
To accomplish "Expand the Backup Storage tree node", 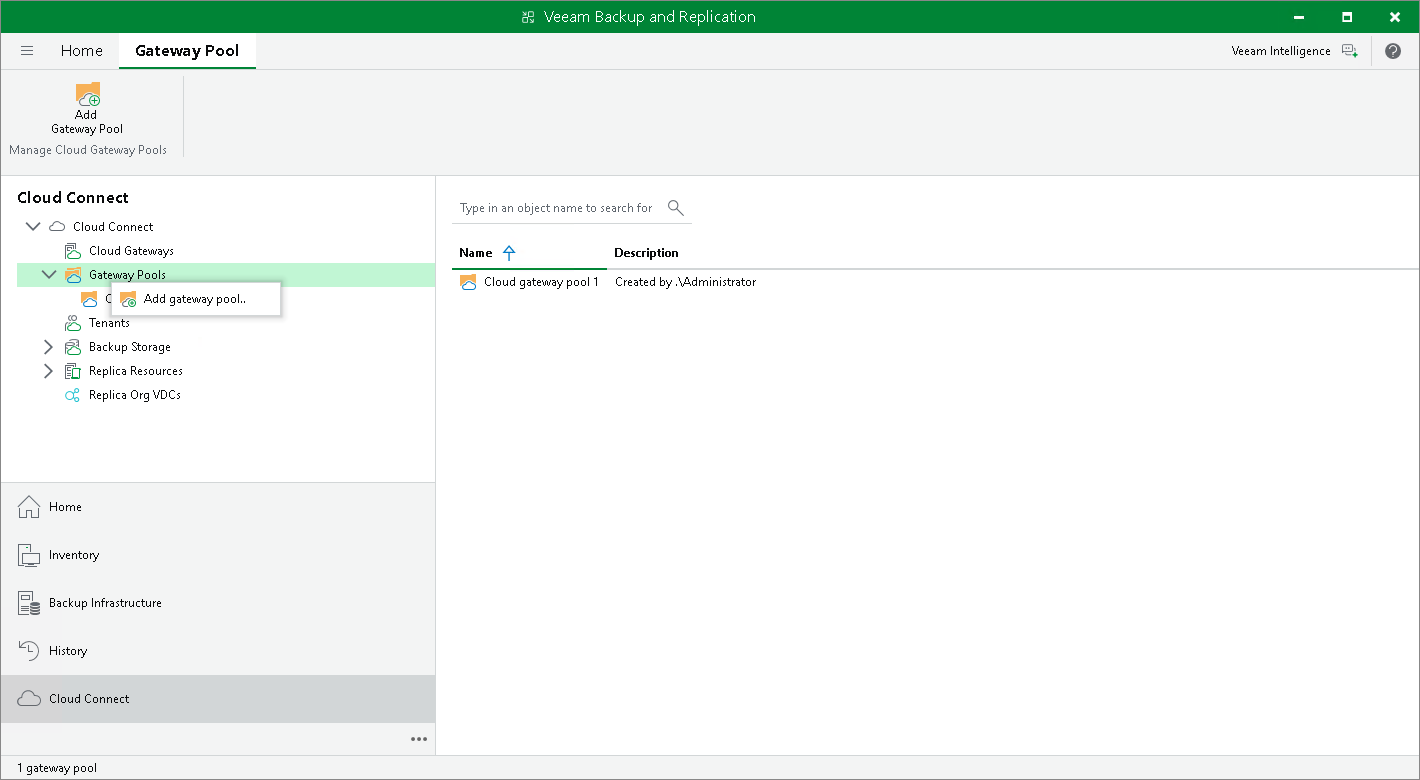I will (48, 347).
